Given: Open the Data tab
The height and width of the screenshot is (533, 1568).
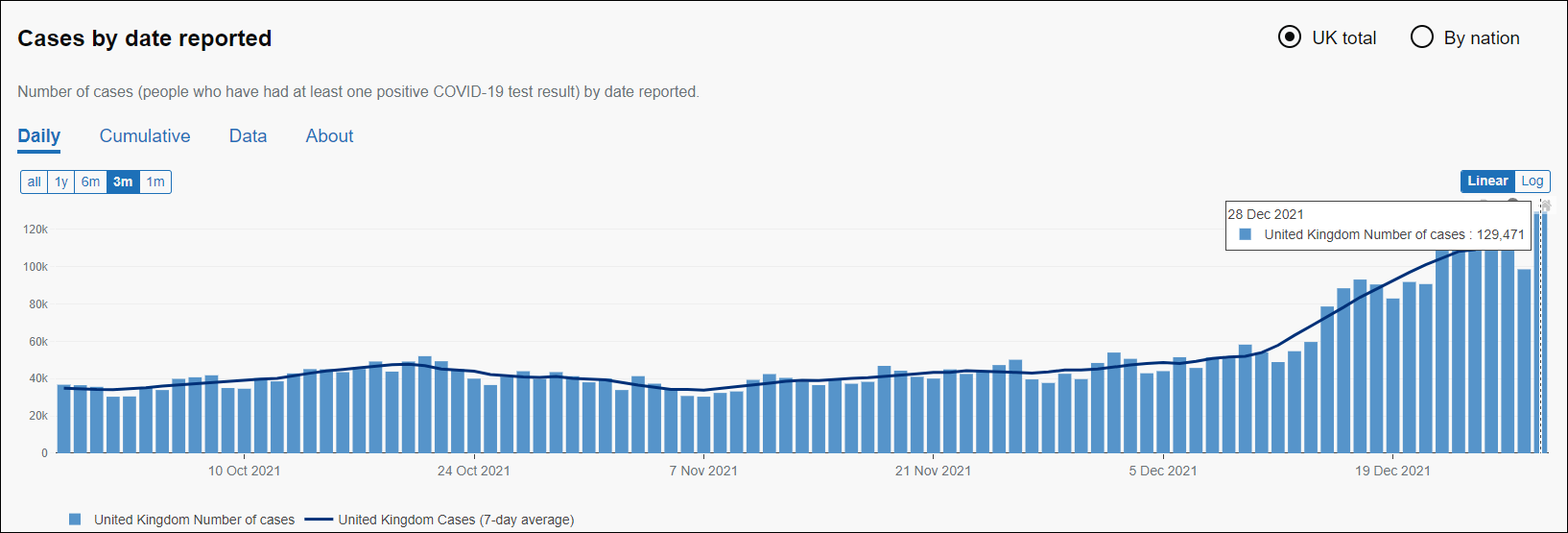Looking at the screenshot, I should point(248,136).
